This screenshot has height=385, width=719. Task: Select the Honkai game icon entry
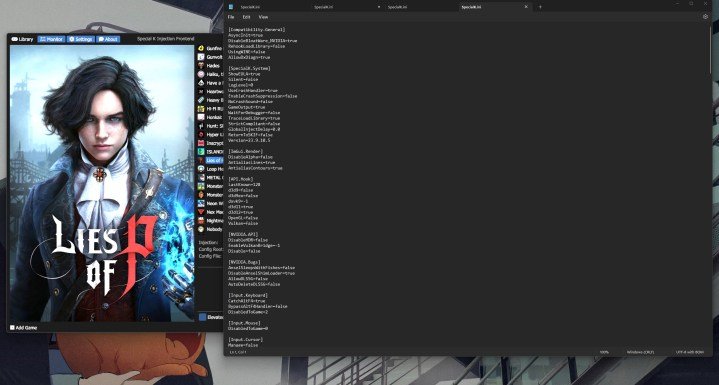pyautogui.click(x=201, y=117)
